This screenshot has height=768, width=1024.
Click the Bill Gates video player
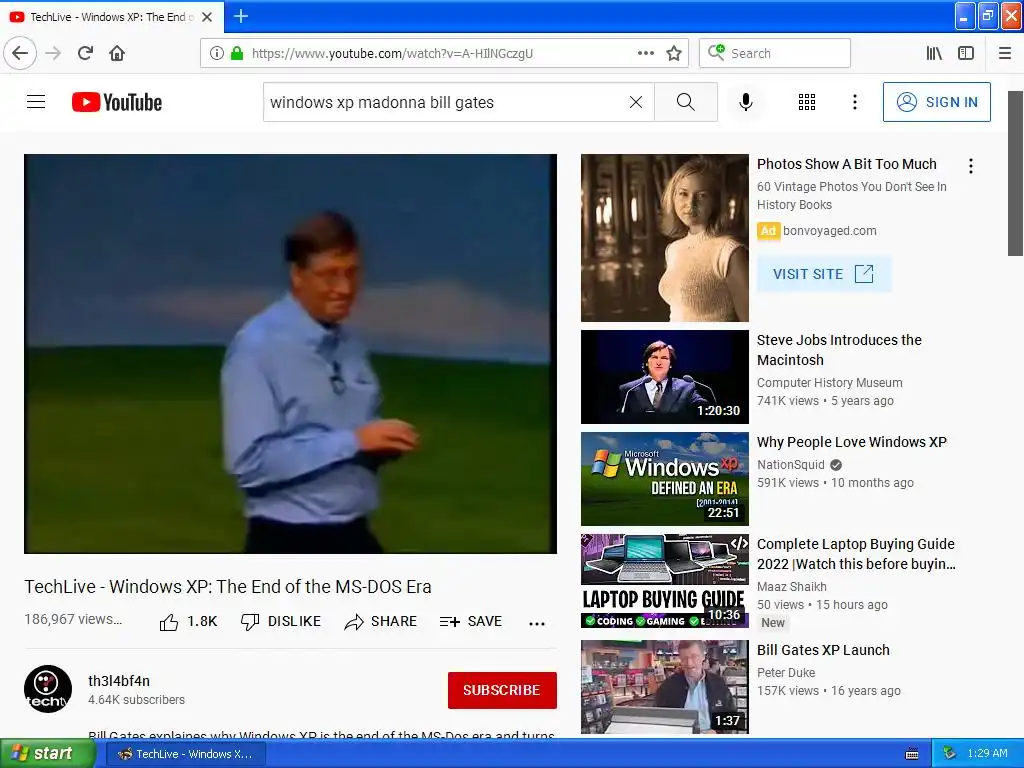coord(291,354)
